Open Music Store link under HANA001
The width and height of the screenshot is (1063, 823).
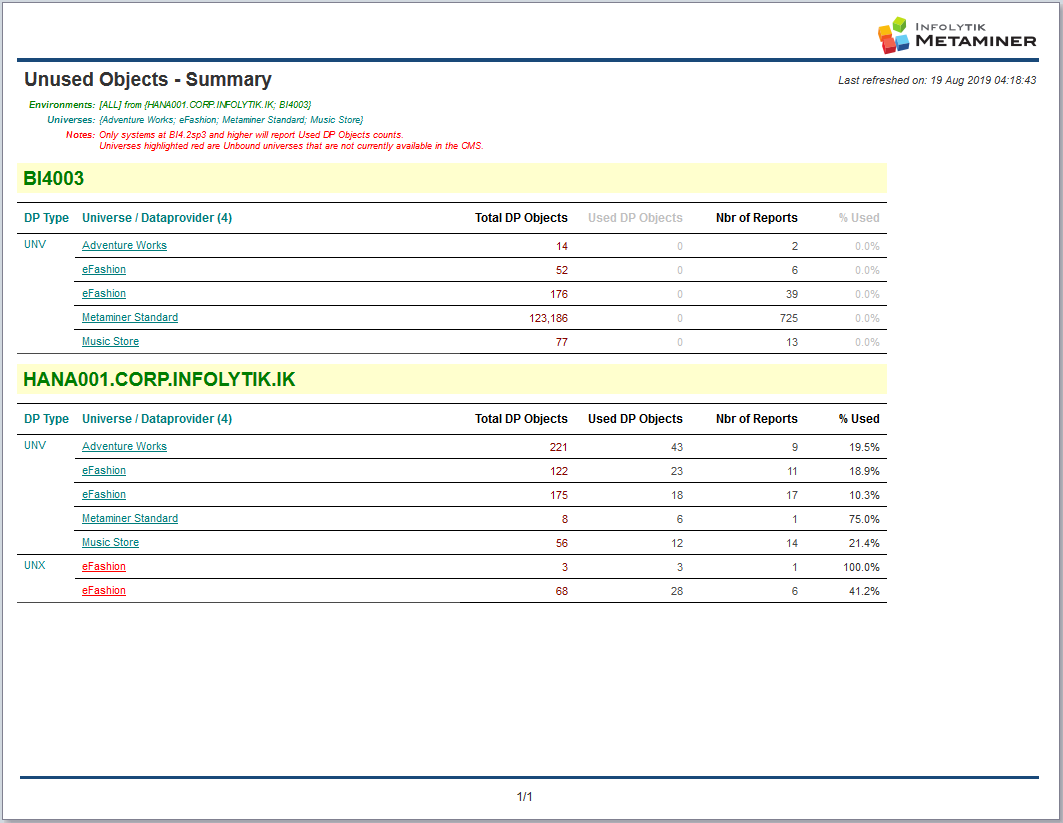tap(110, 542)
